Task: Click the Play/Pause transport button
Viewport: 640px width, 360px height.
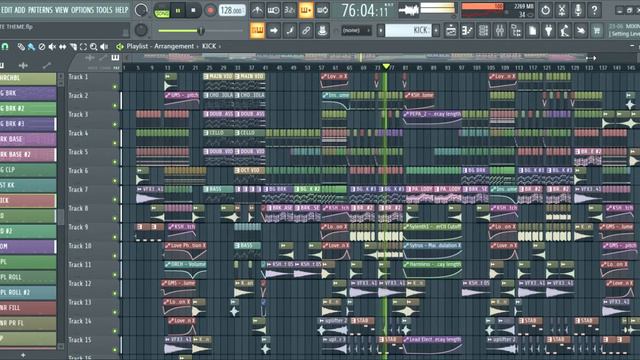Action: (x=178, y=11)
